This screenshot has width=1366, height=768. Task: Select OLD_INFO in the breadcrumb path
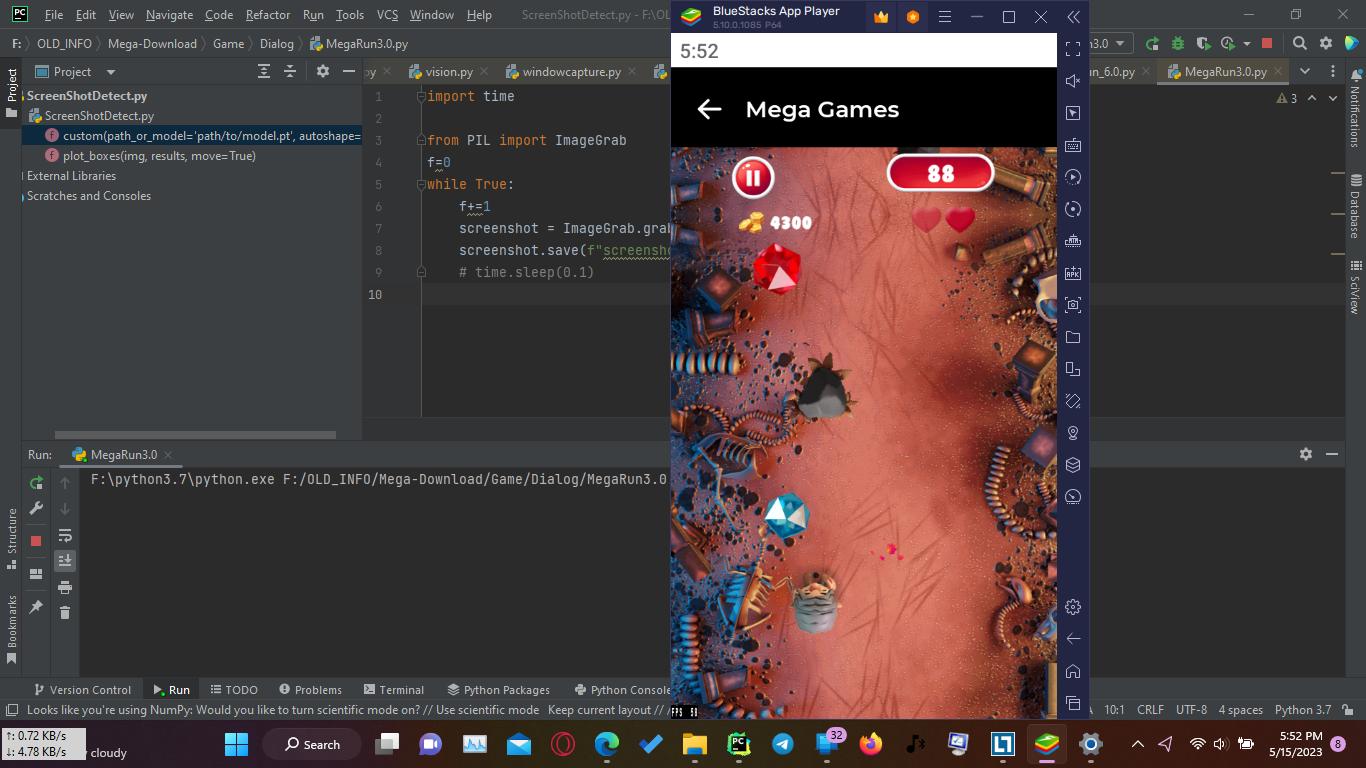64,44
